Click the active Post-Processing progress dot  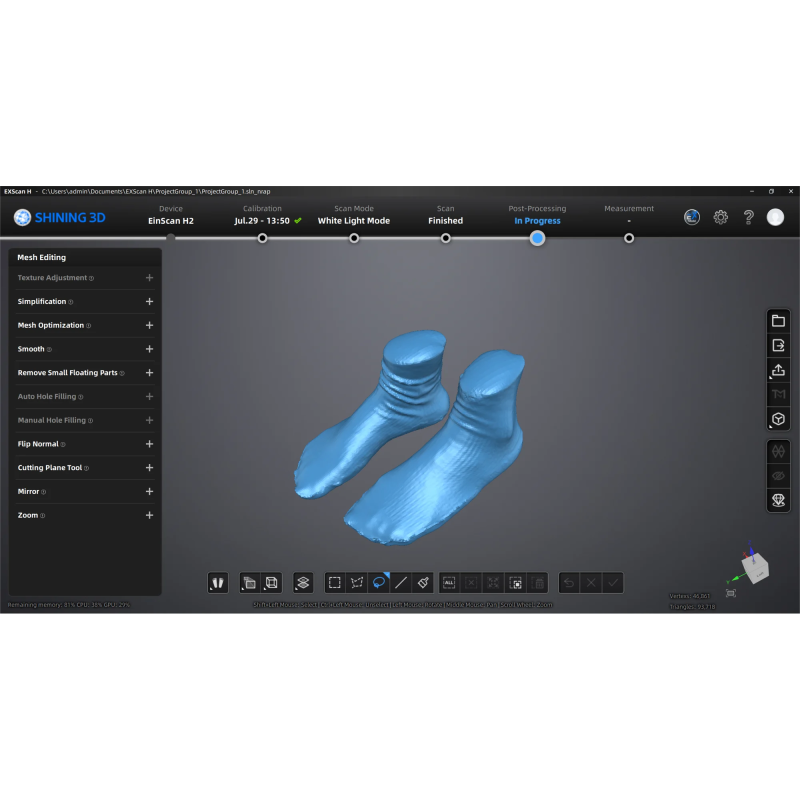537,238
